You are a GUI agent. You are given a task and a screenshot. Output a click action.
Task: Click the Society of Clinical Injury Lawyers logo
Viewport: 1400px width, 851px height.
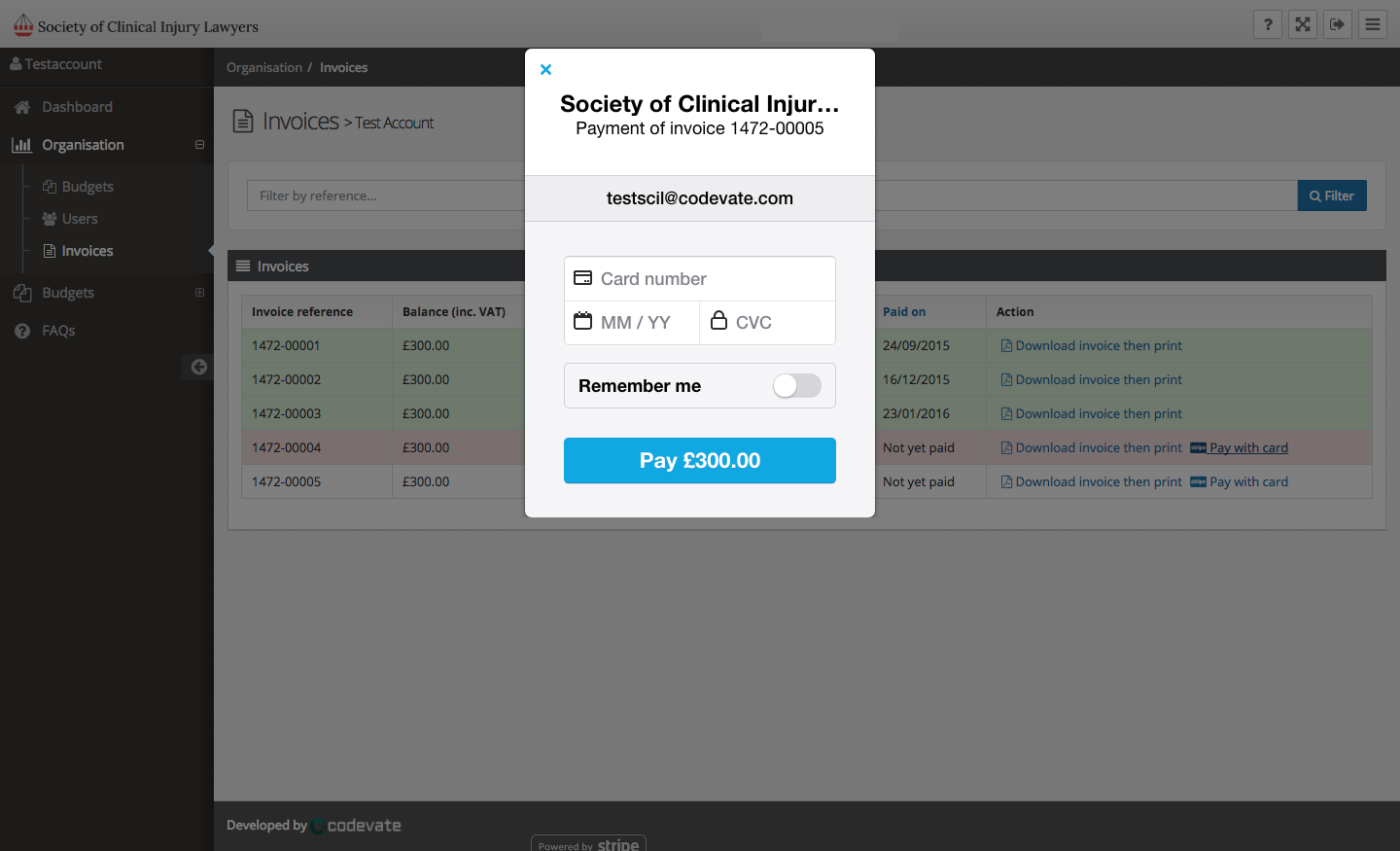coord(135,25)
